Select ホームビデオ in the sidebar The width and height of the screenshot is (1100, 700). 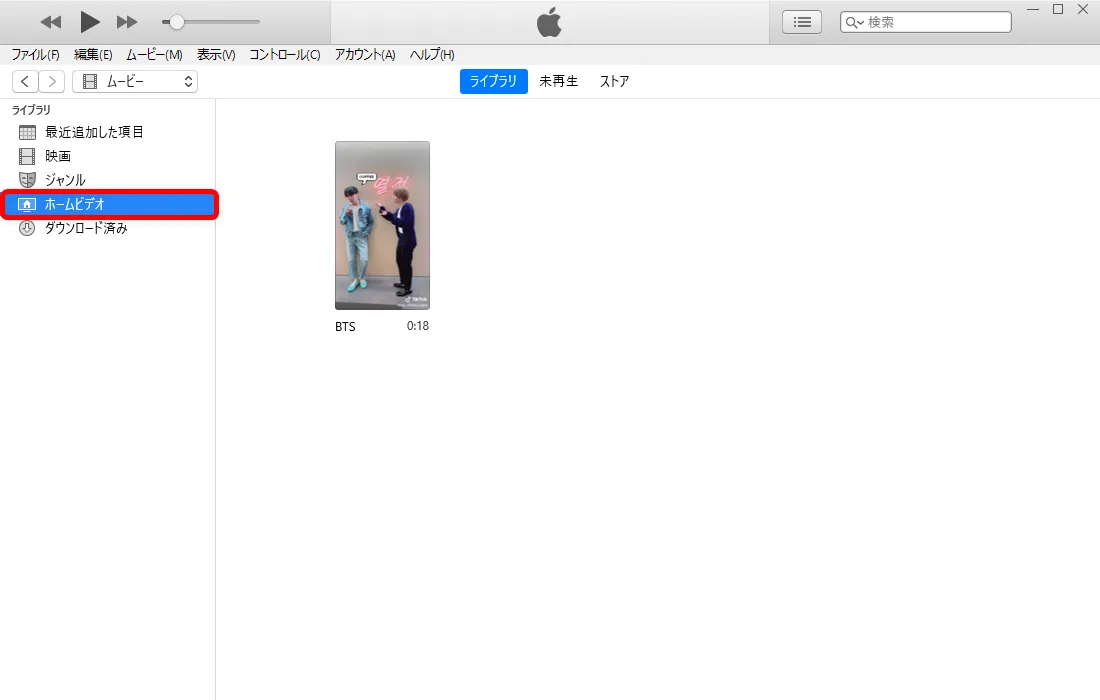pos(108,204)
